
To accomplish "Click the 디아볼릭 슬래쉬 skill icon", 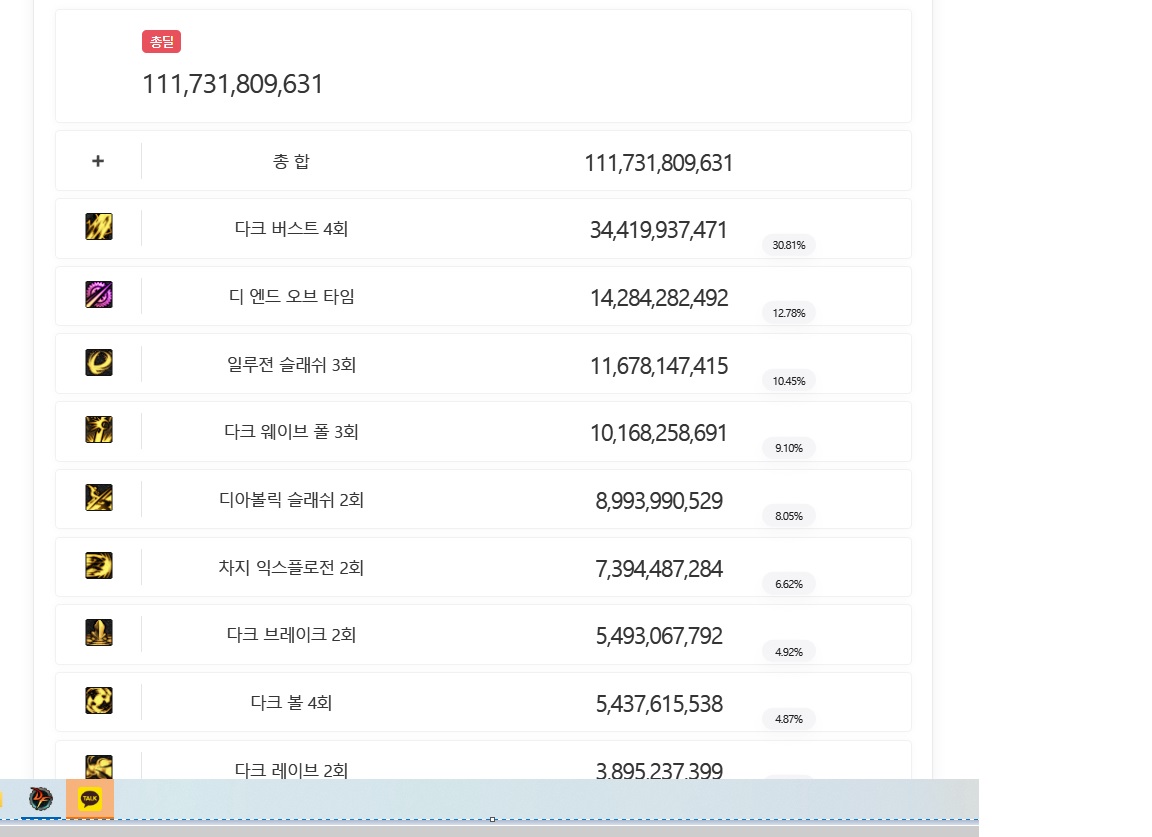I will tap(99, 497).
